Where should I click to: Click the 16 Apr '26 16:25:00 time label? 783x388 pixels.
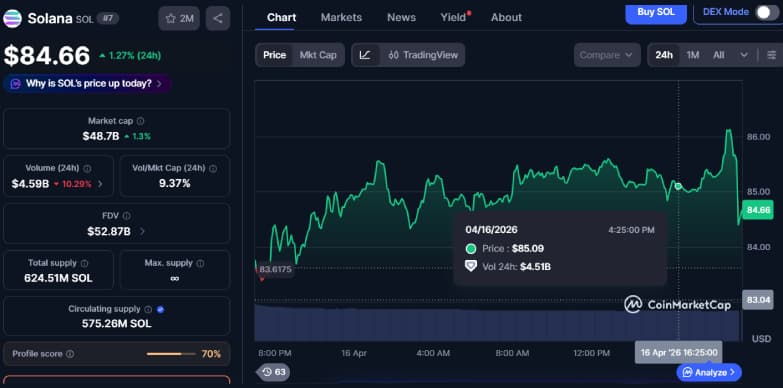[x=679, y=353]
